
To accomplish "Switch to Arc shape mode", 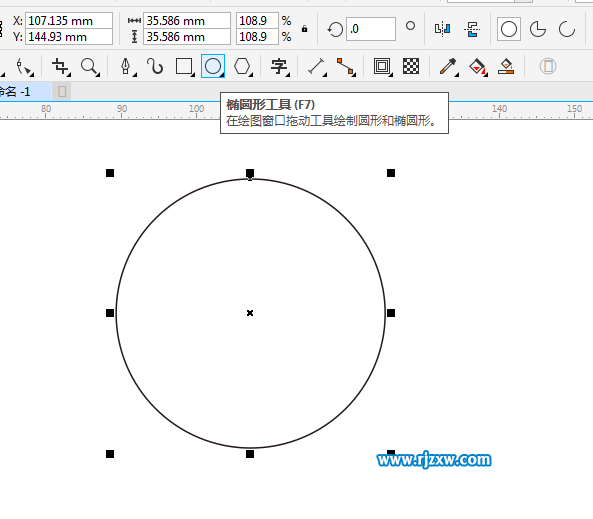I will 567,29.
